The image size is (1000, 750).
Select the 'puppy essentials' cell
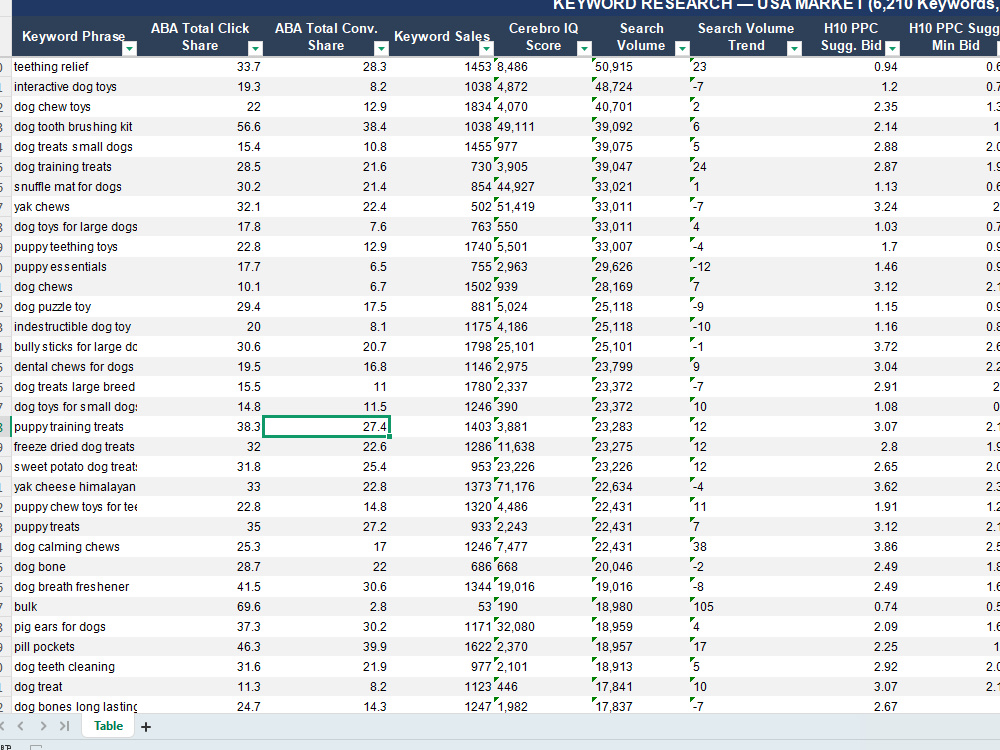pyautogui.click(x=74, y=267)
